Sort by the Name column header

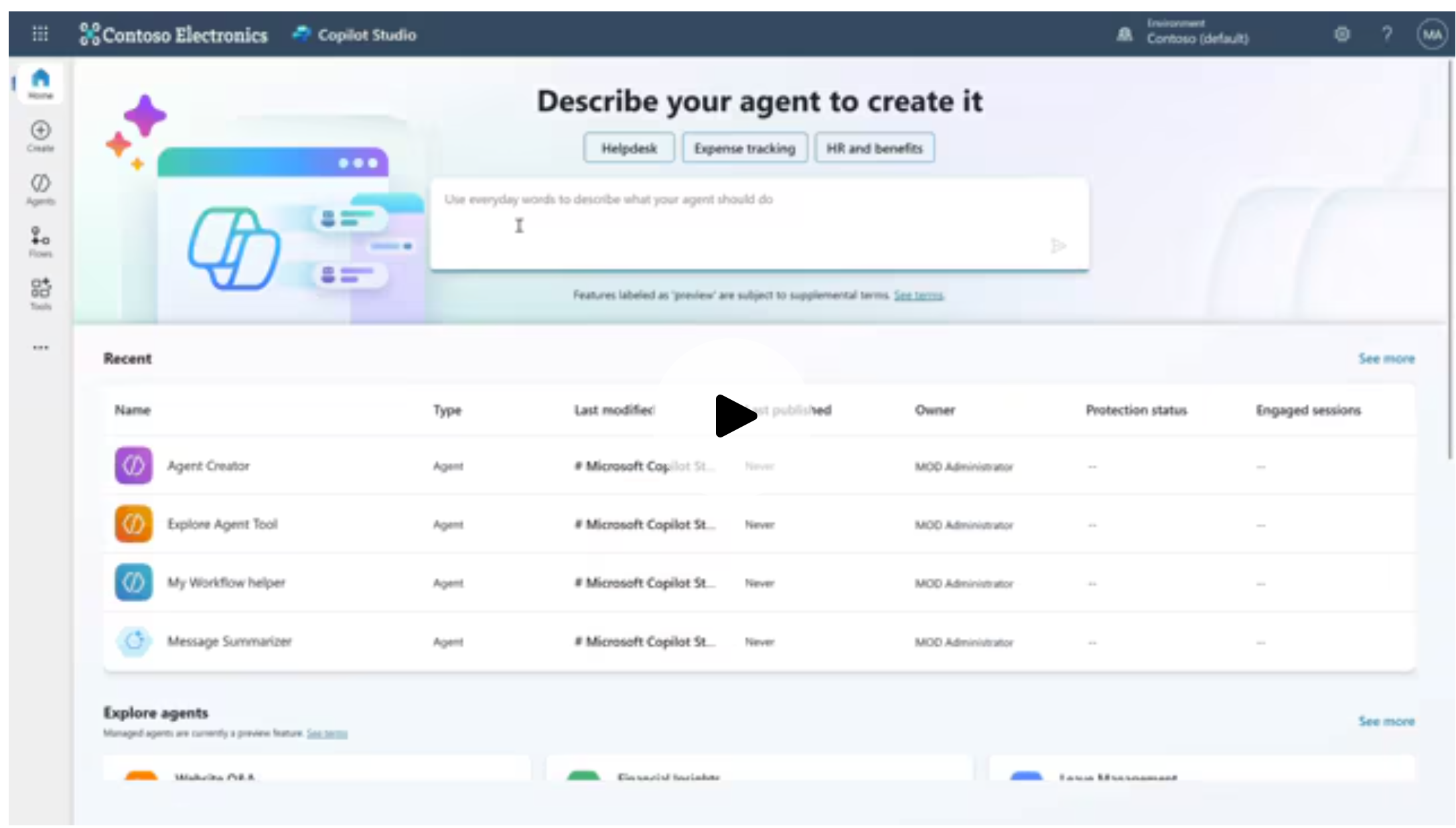tap(133, 410)
